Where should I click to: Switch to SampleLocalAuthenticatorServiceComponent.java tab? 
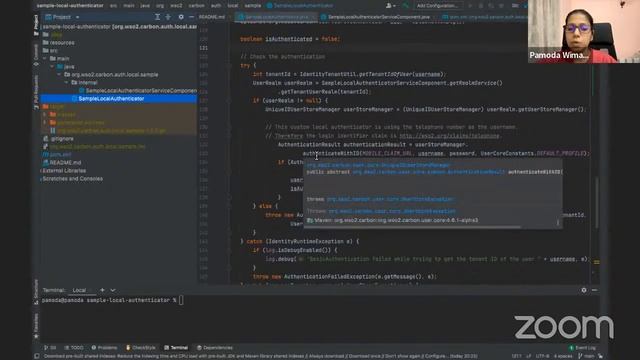[x=376, y=17]
